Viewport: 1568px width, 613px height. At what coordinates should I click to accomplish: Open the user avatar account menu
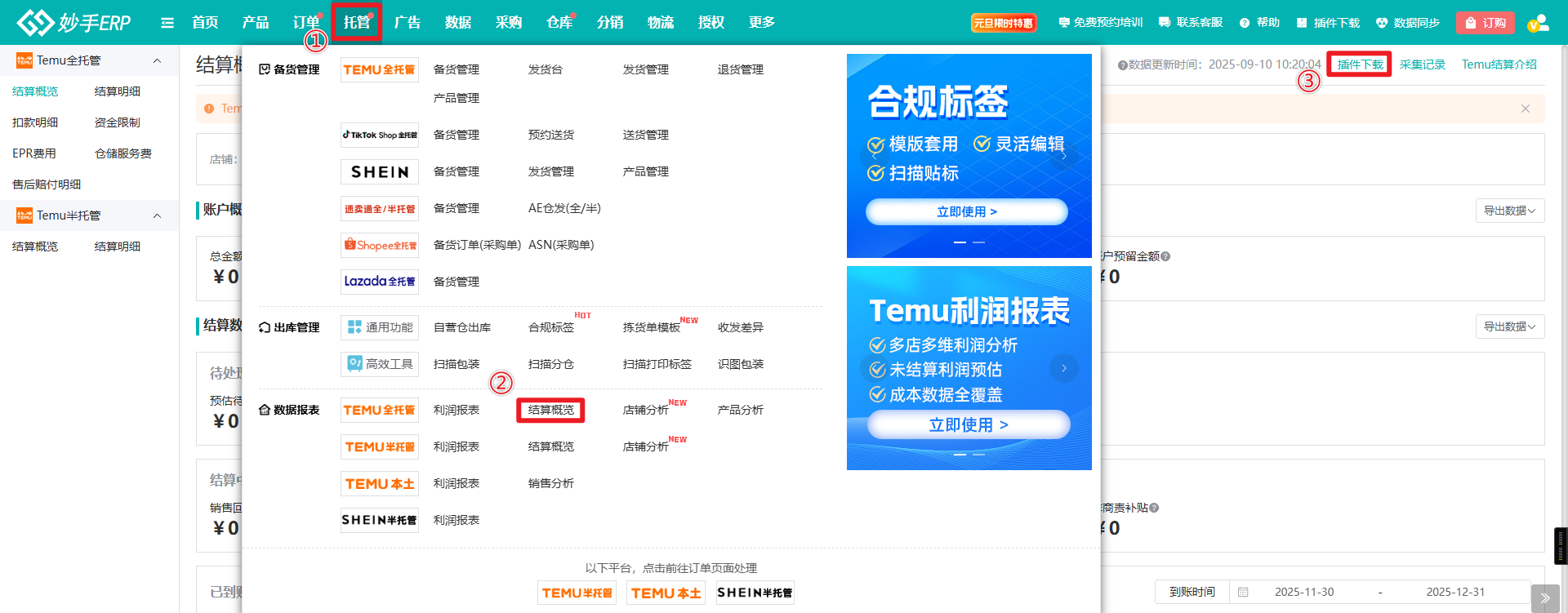pyautogui.click(x=1538, y=23)
